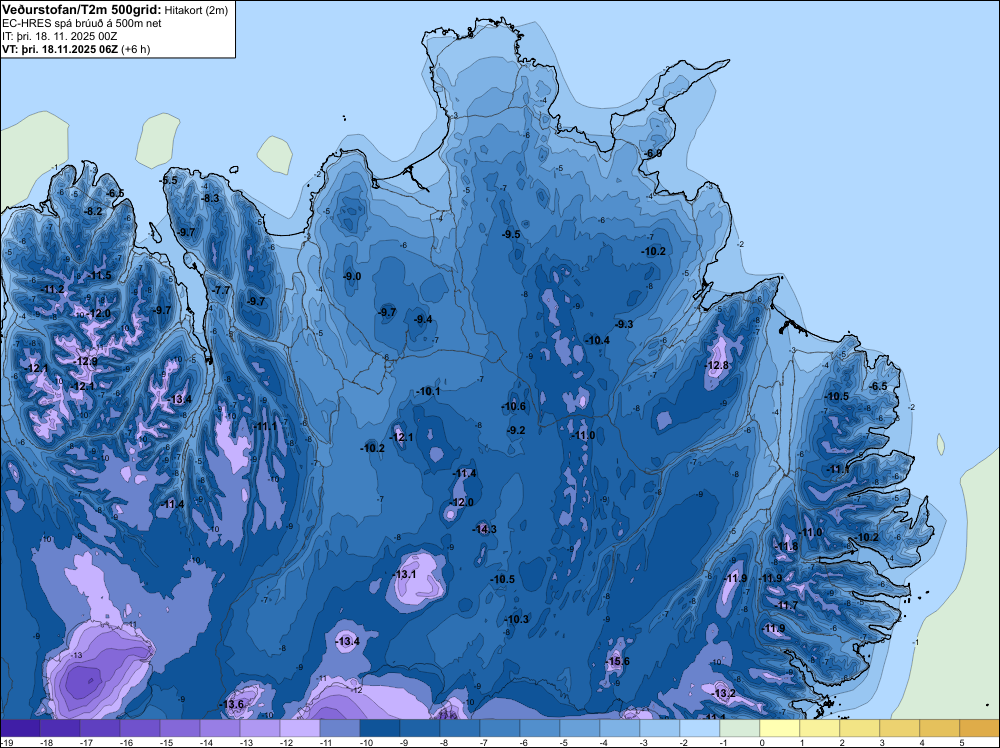Click the valid time 'VT: þri. 18.11.2025 06Z'
This screenshot has width=1000, height=748.
click(60, 49)
